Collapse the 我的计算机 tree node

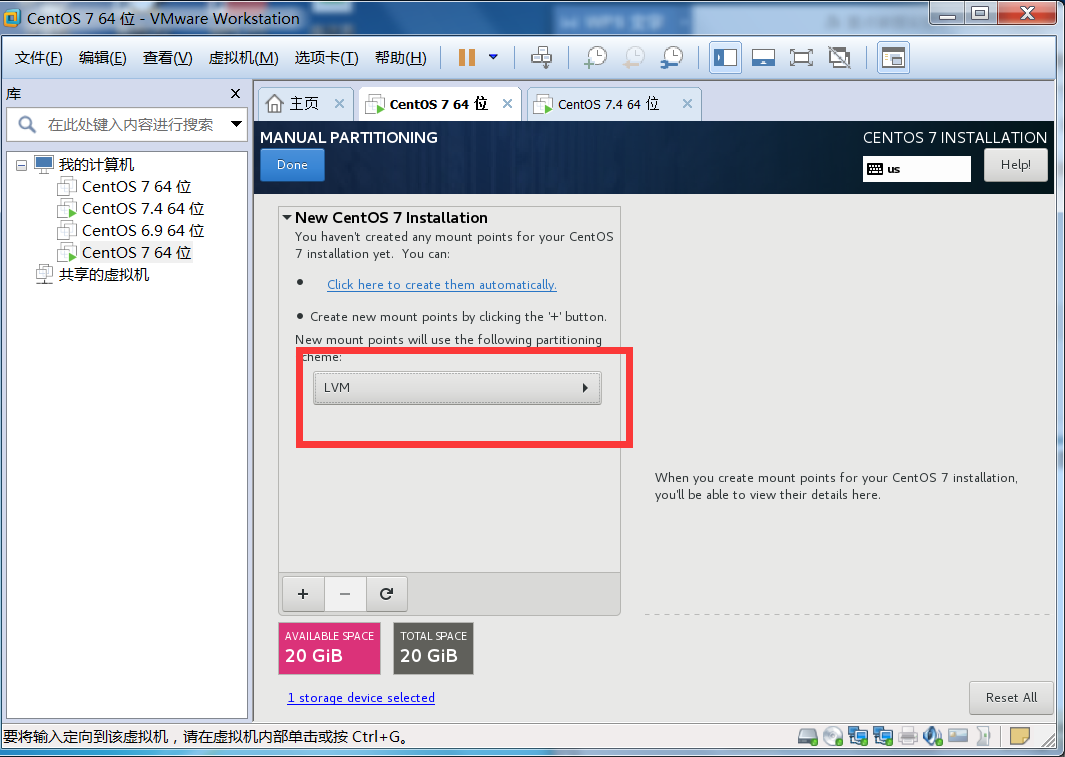point(22,165)
